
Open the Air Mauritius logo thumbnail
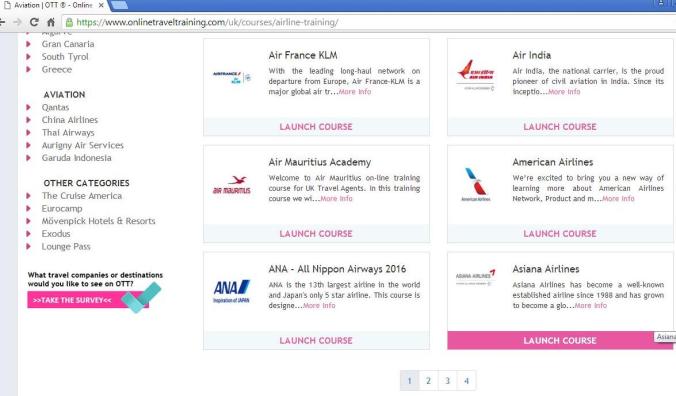[x=232, y=184]
